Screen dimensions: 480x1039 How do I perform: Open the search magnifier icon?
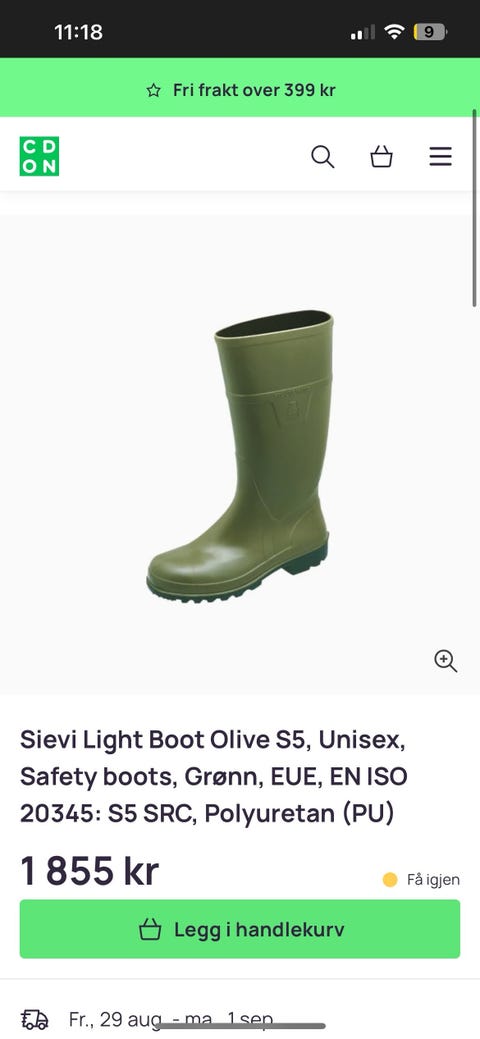[x=322, y=157]
